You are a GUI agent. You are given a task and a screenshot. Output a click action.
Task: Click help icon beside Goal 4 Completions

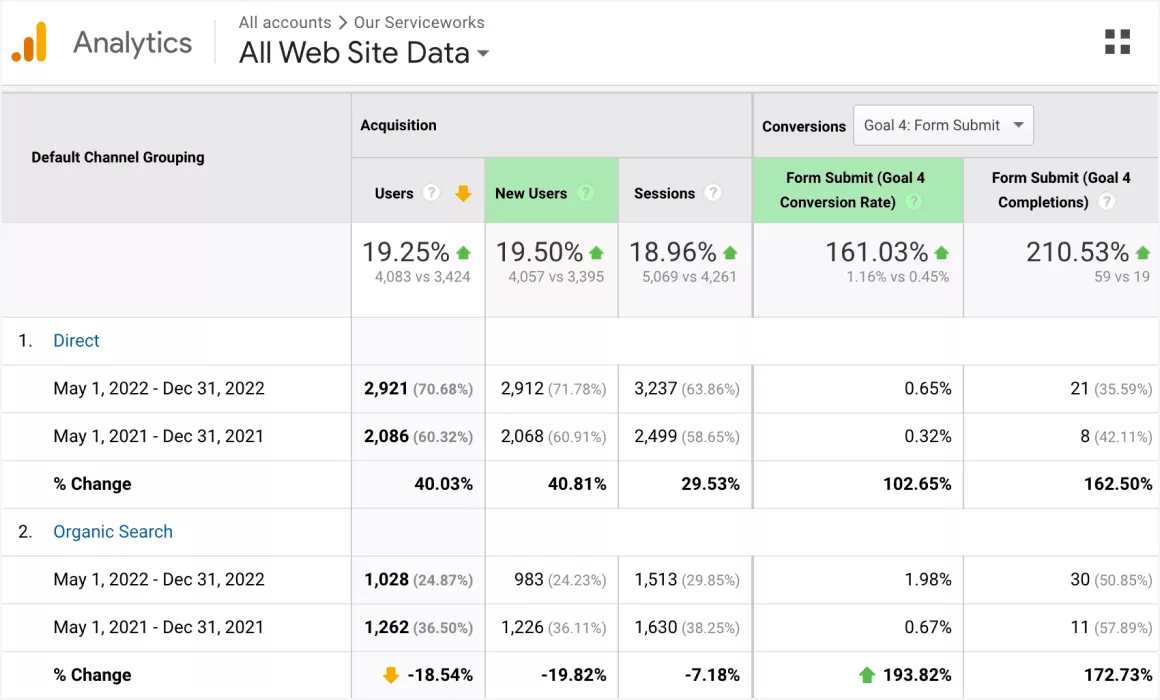click(x=1106, y=202)
